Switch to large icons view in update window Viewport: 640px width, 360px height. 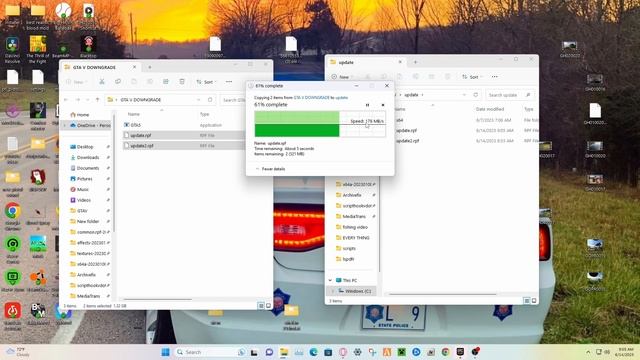[x=534, y=300]
